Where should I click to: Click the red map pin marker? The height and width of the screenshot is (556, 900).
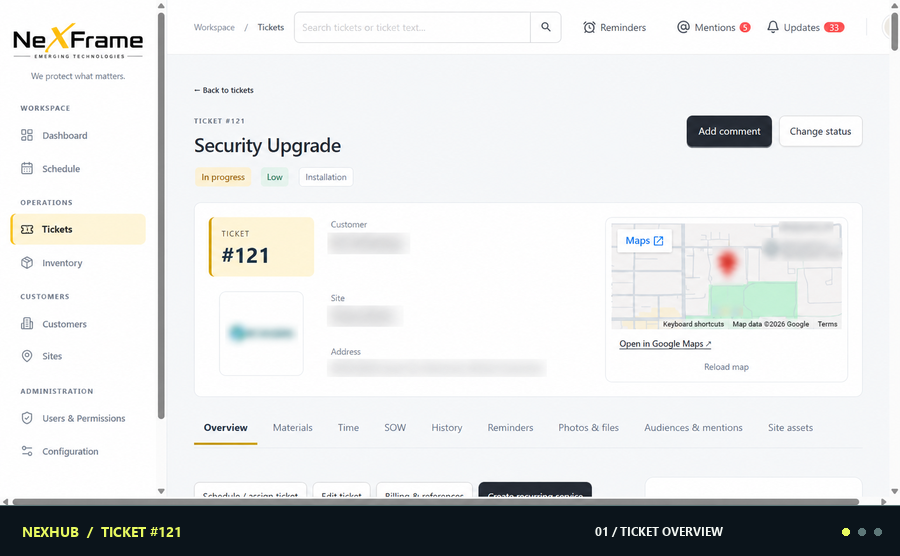point(727,263)
